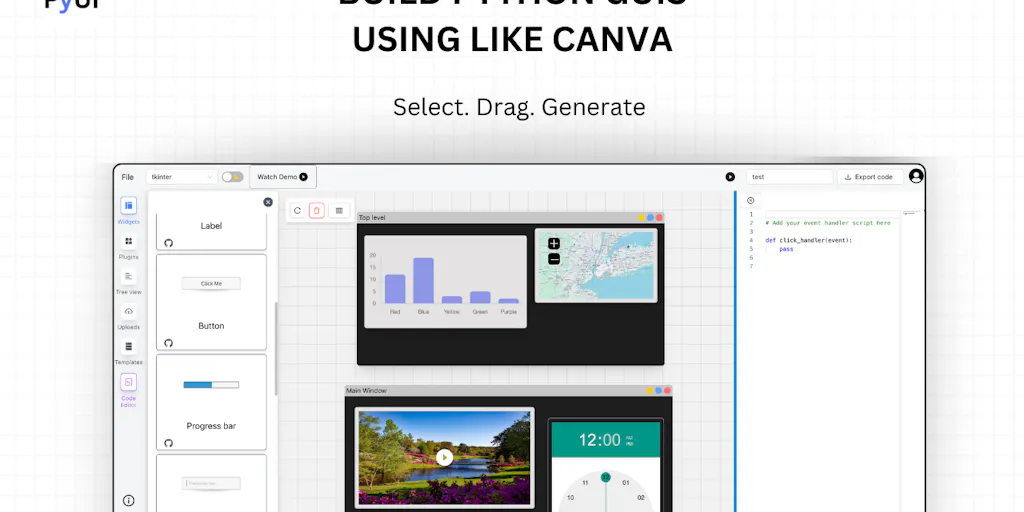The width and height of the screenshot is (1024, 512).
Task: Open the Uploads cloud icon
Action: pyautogui.click(x=129, y=312)
